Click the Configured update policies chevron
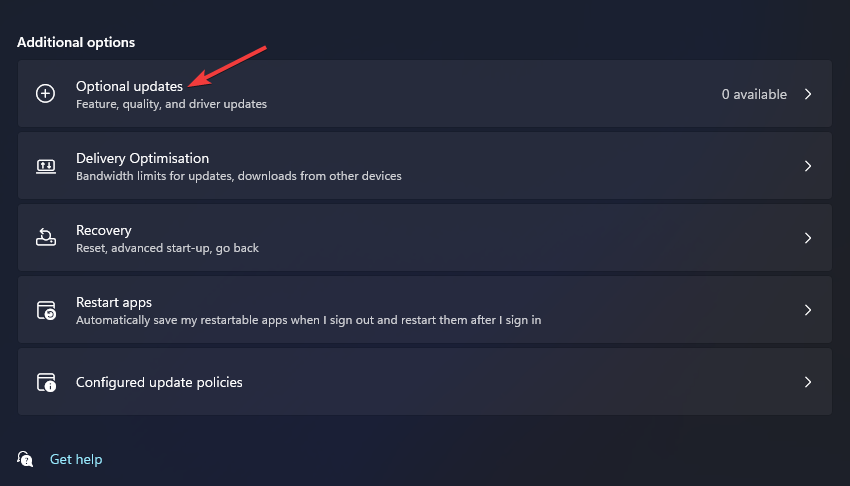 pyautogui.click(x=808, y=382)
